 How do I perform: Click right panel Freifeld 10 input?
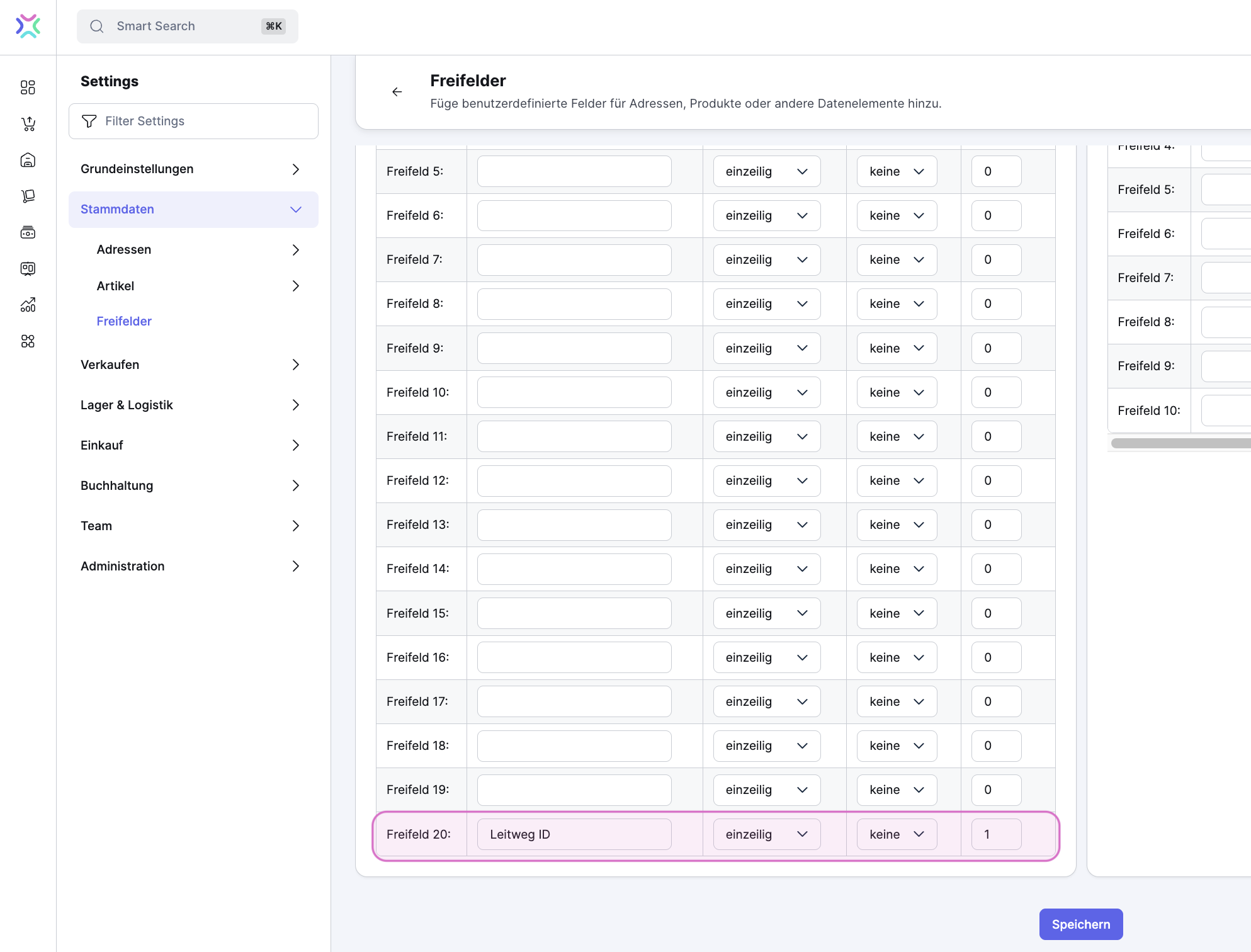(x=1226, y=411)
